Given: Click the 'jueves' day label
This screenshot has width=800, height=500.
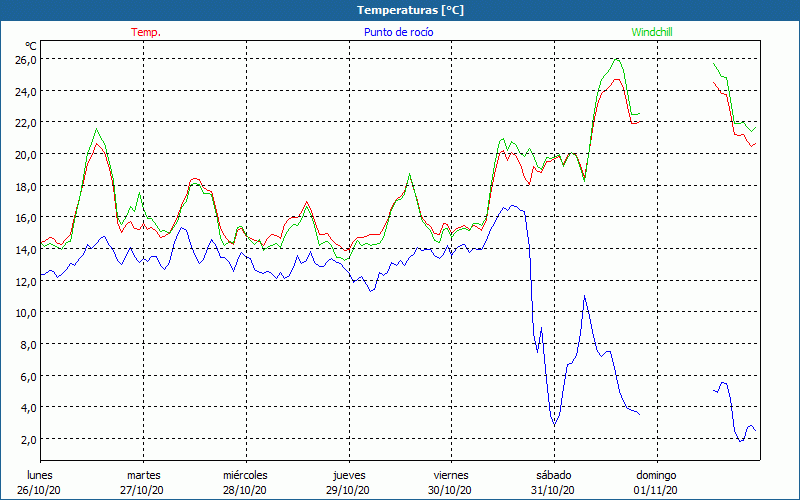Looking at the screenshot, I should pyautogui.click(x=349, y=475).
